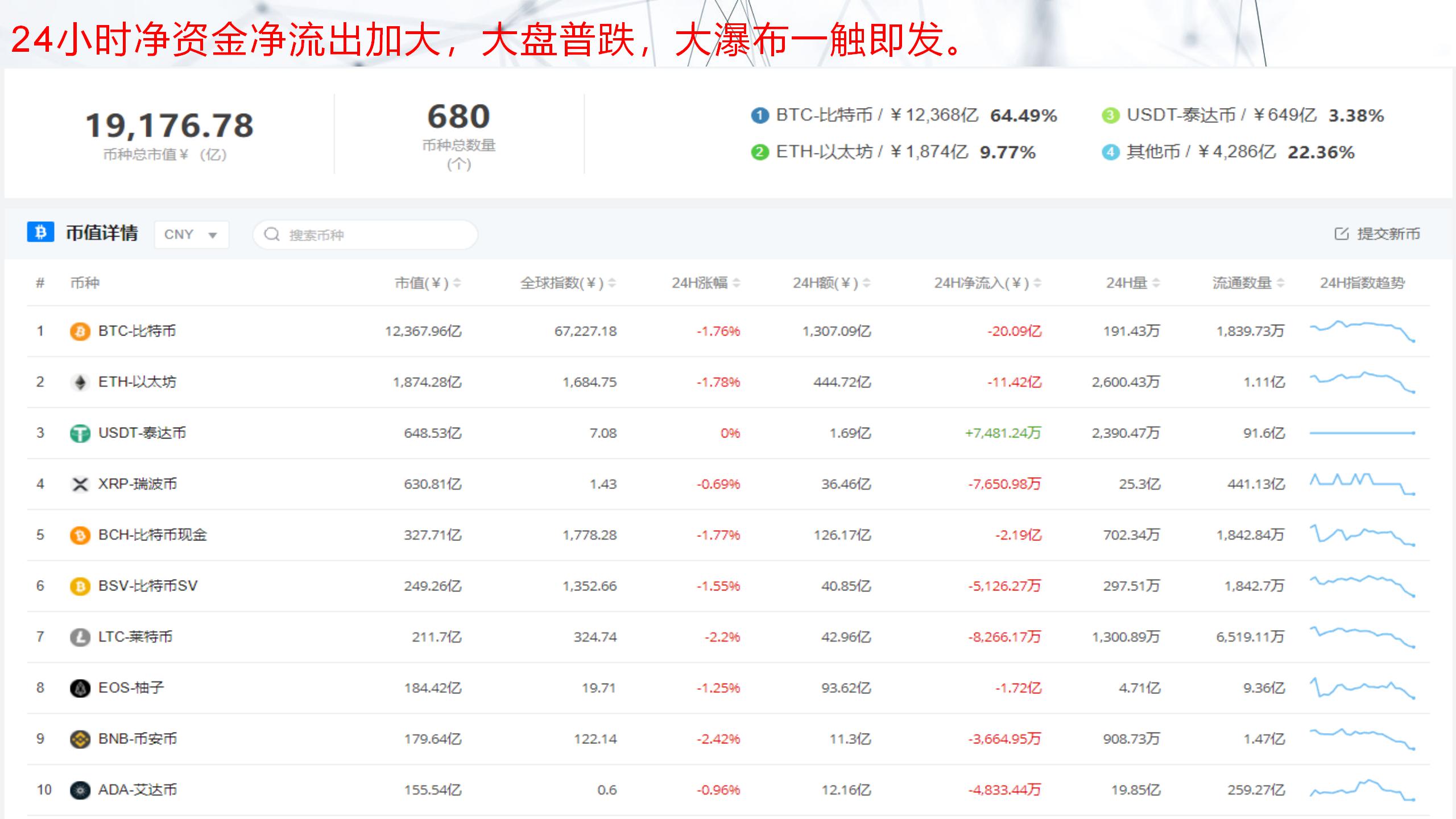The image size is (1456, 819).
Task: Click green number 3 badge next to USDT-泰达币
Action: [1110, 115]
